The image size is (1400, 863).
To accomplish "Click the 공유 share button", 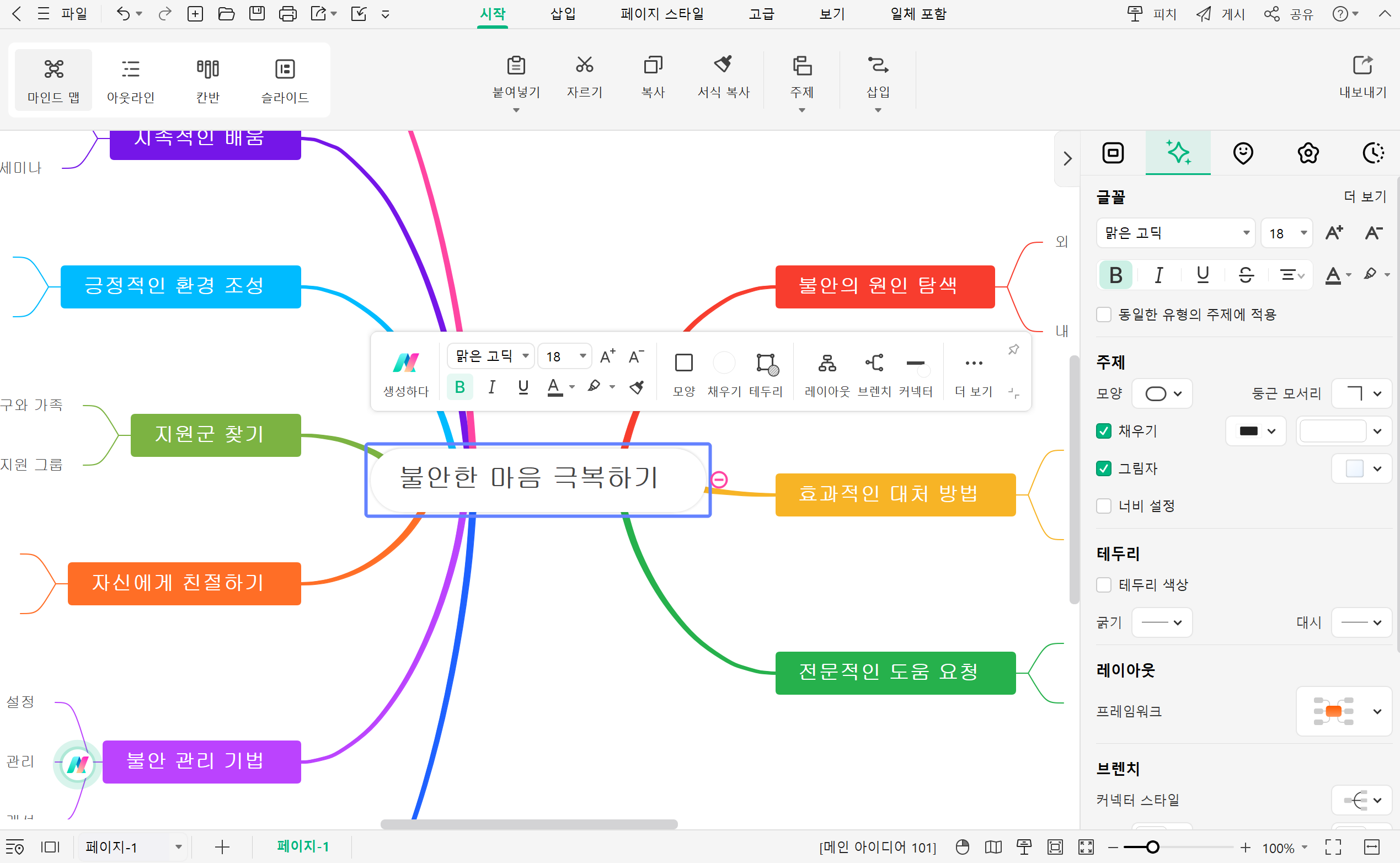I will [1289, 14].
